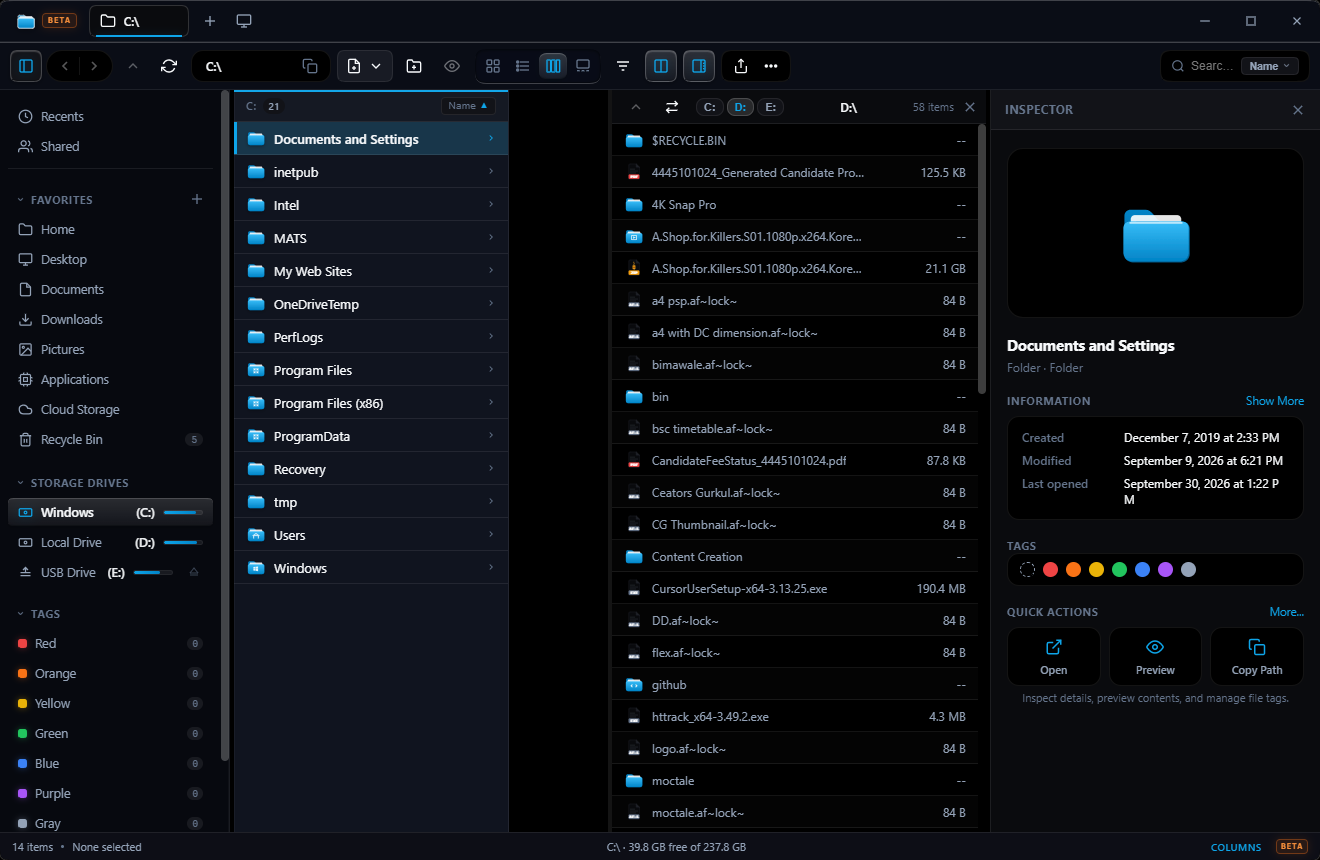Switch right pane to C: drive
This screenshot has height=860, width=1320.
point(709,107)
